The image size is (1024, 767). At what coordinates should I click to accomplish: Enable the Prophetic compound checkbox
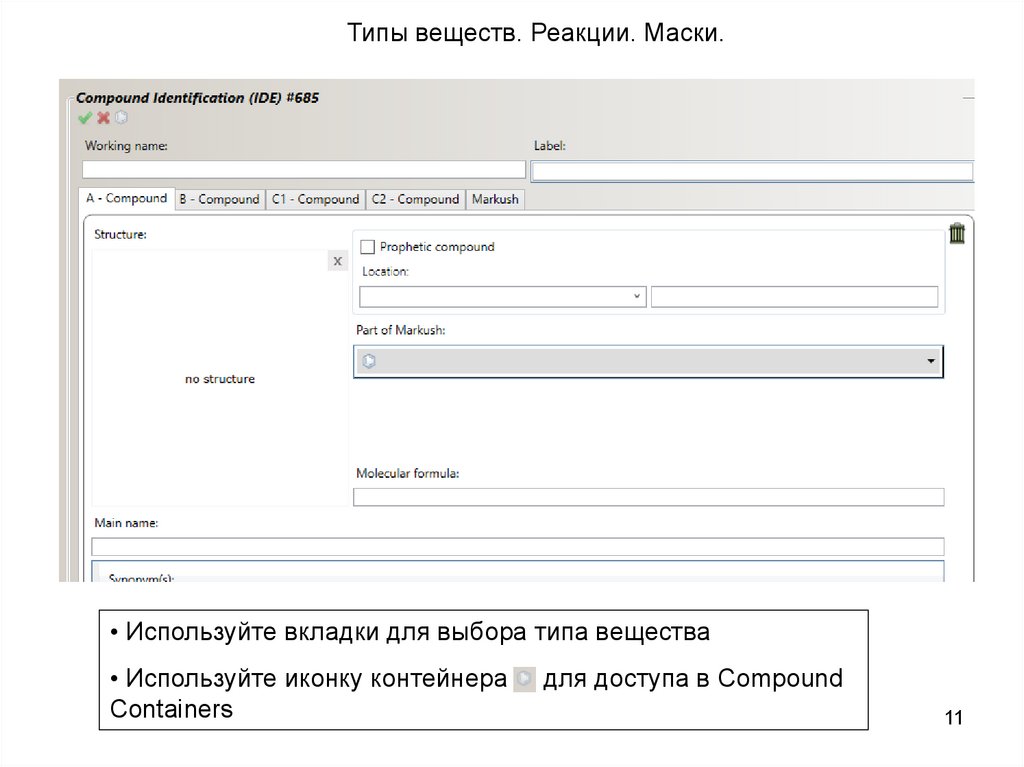pos(367,247)
